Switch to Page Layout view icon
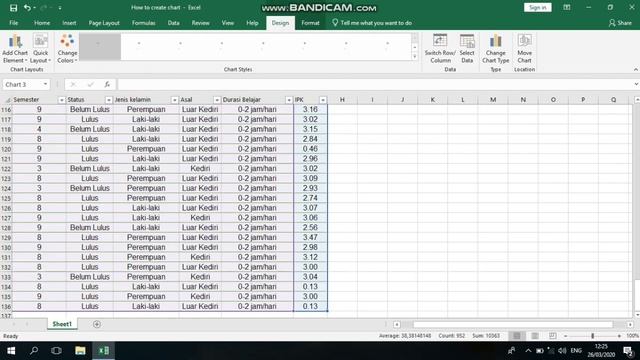Image resolution: width=640 pixels, height=360 pixels. click(x=535, y=336)
